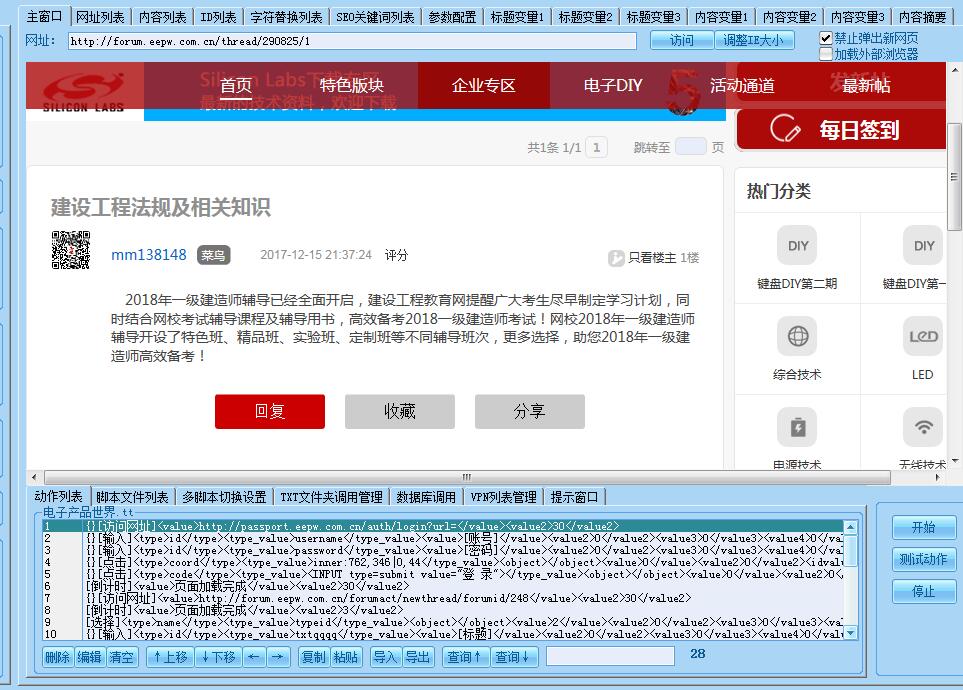
Task: Click the query text field beside 查询↓
Action: coord(610,656)
